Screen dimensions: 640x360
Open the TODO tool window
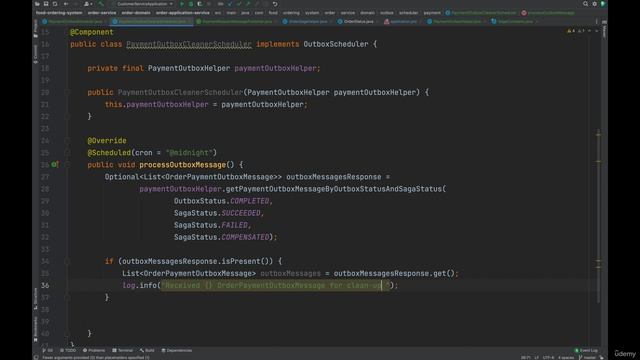(68, 350)
